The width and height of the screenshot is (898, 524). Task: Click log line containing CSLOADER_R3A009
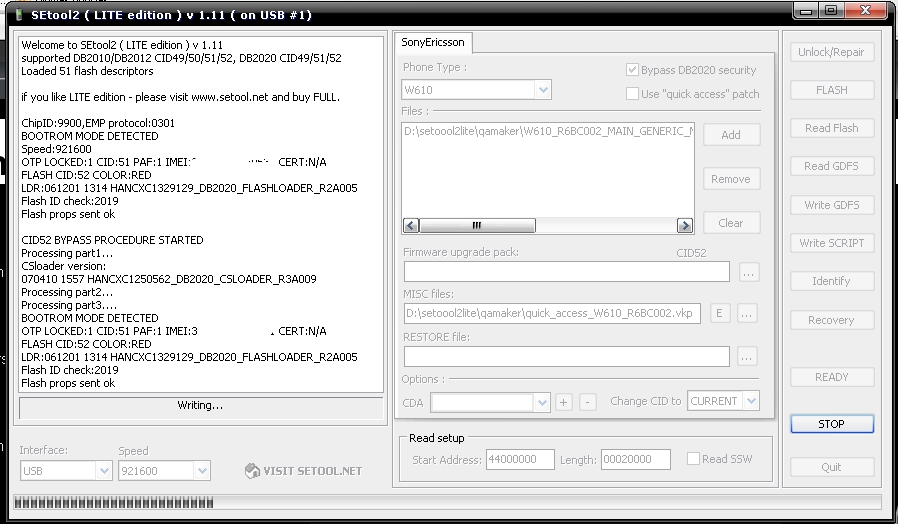click(169, 279)
